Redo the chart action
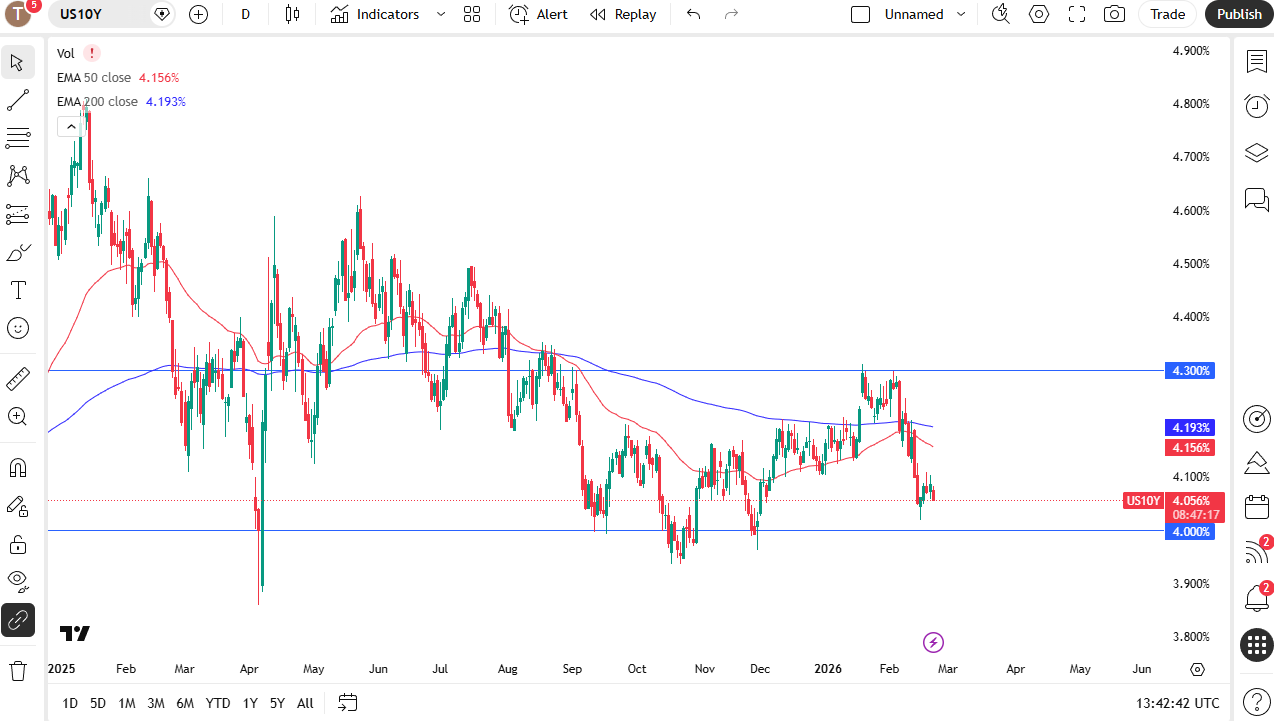 (x=731, y=14)
